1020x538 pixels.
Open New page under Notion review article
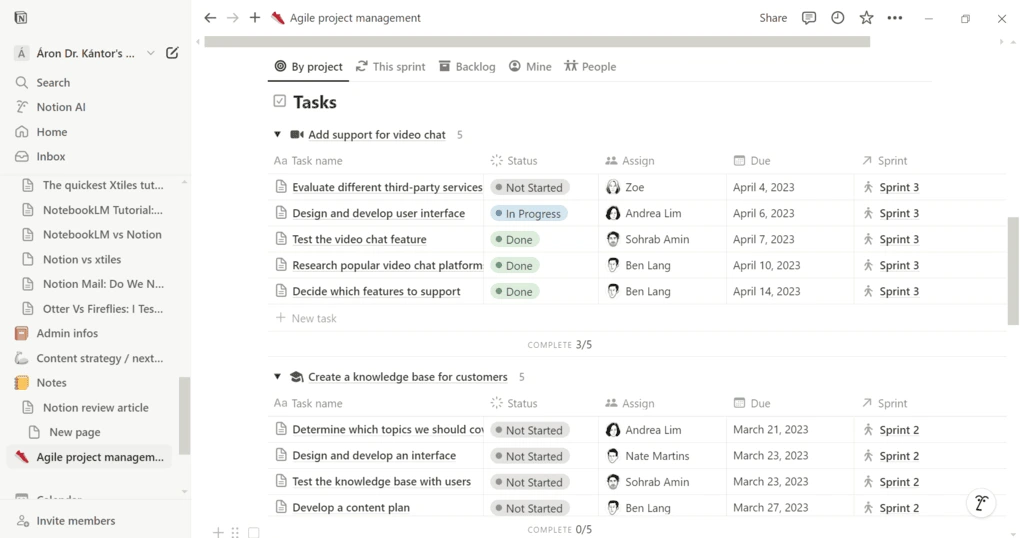[x=75, y=432]
